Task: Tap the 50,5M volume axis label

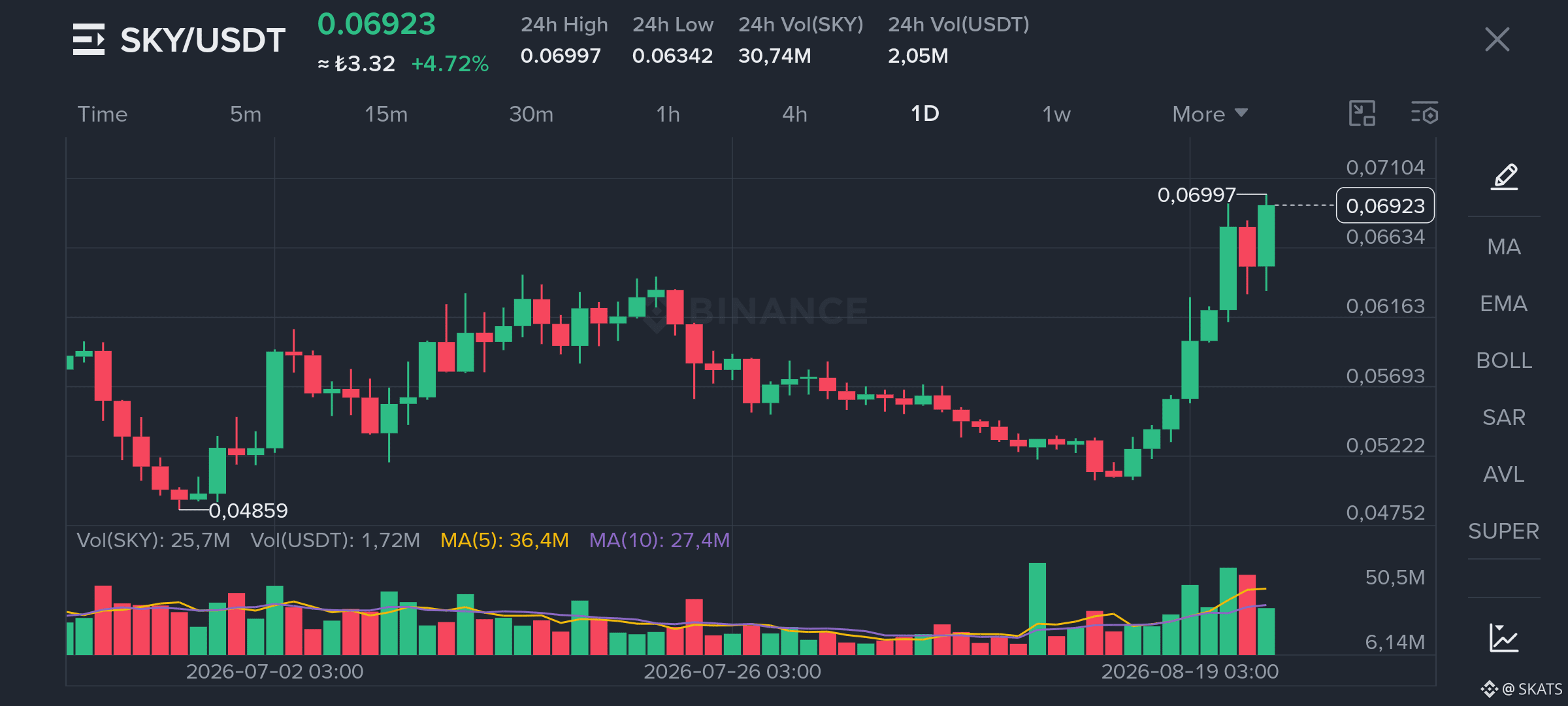Action: [x=1395, y=577]
